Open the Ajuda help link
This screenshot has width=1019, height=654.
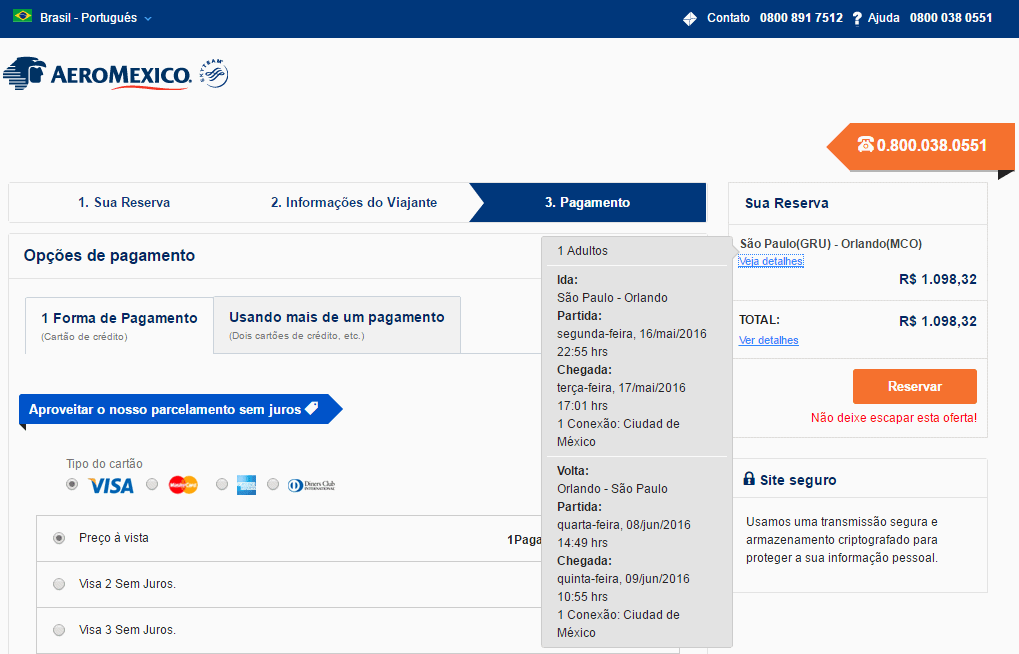pyautogui.click(x=883, y=18)
